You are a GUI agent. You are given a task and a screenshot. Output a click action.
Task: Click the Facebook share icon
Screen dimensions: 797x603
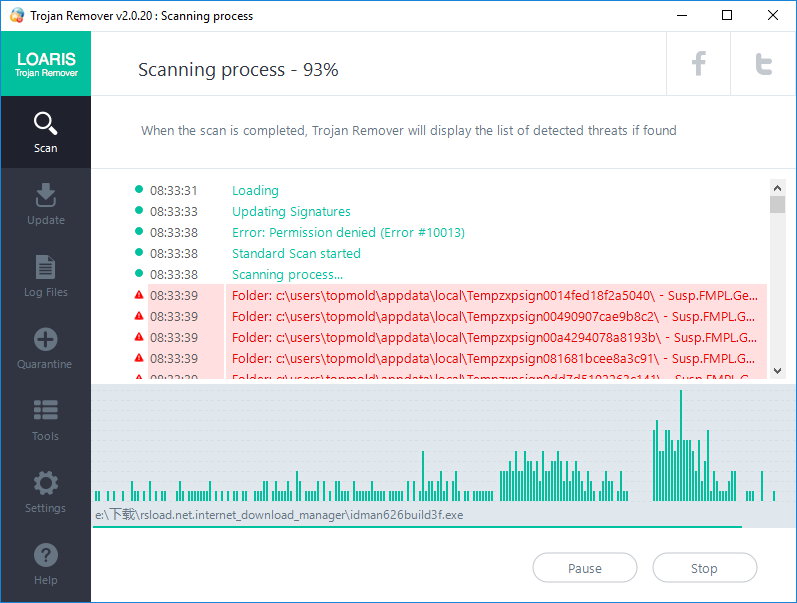(698, 64)
